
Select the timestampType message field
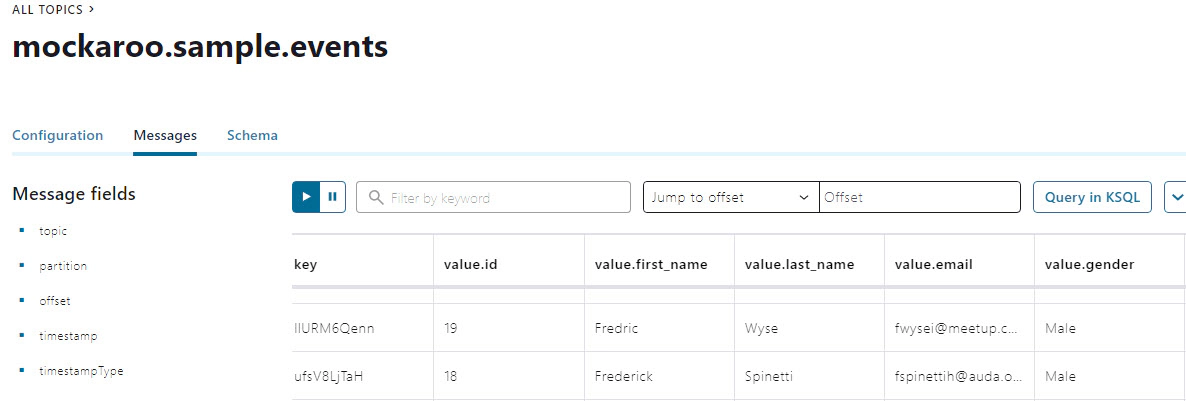click(81, 371)
